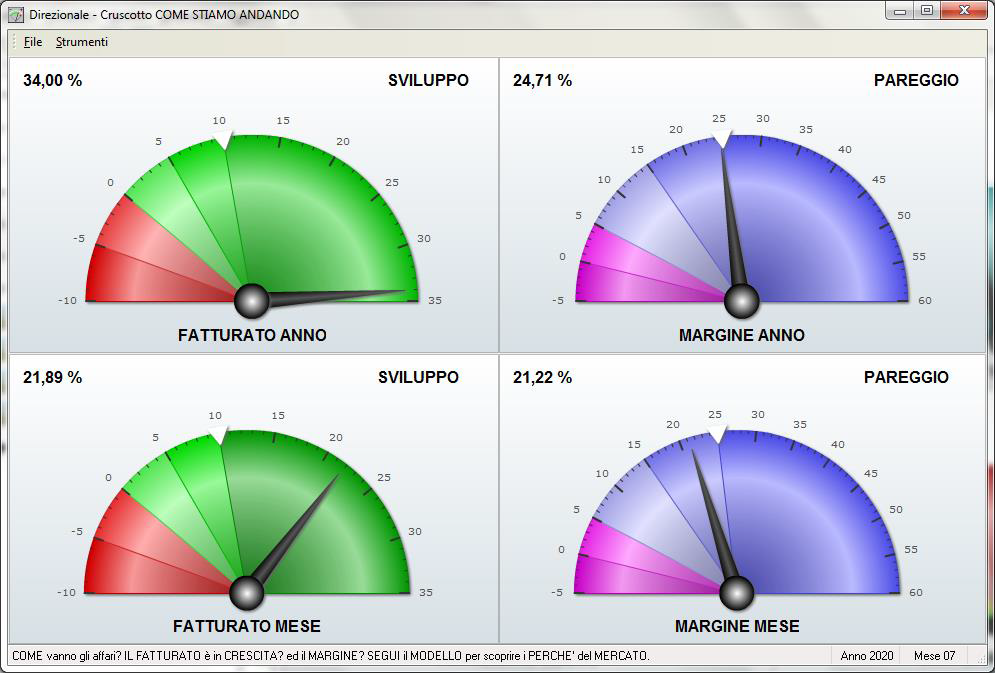Click the 60 scale label on Margine Anno gauge
The height and width of the screenshot is (673, 995).
click(925, 301)
